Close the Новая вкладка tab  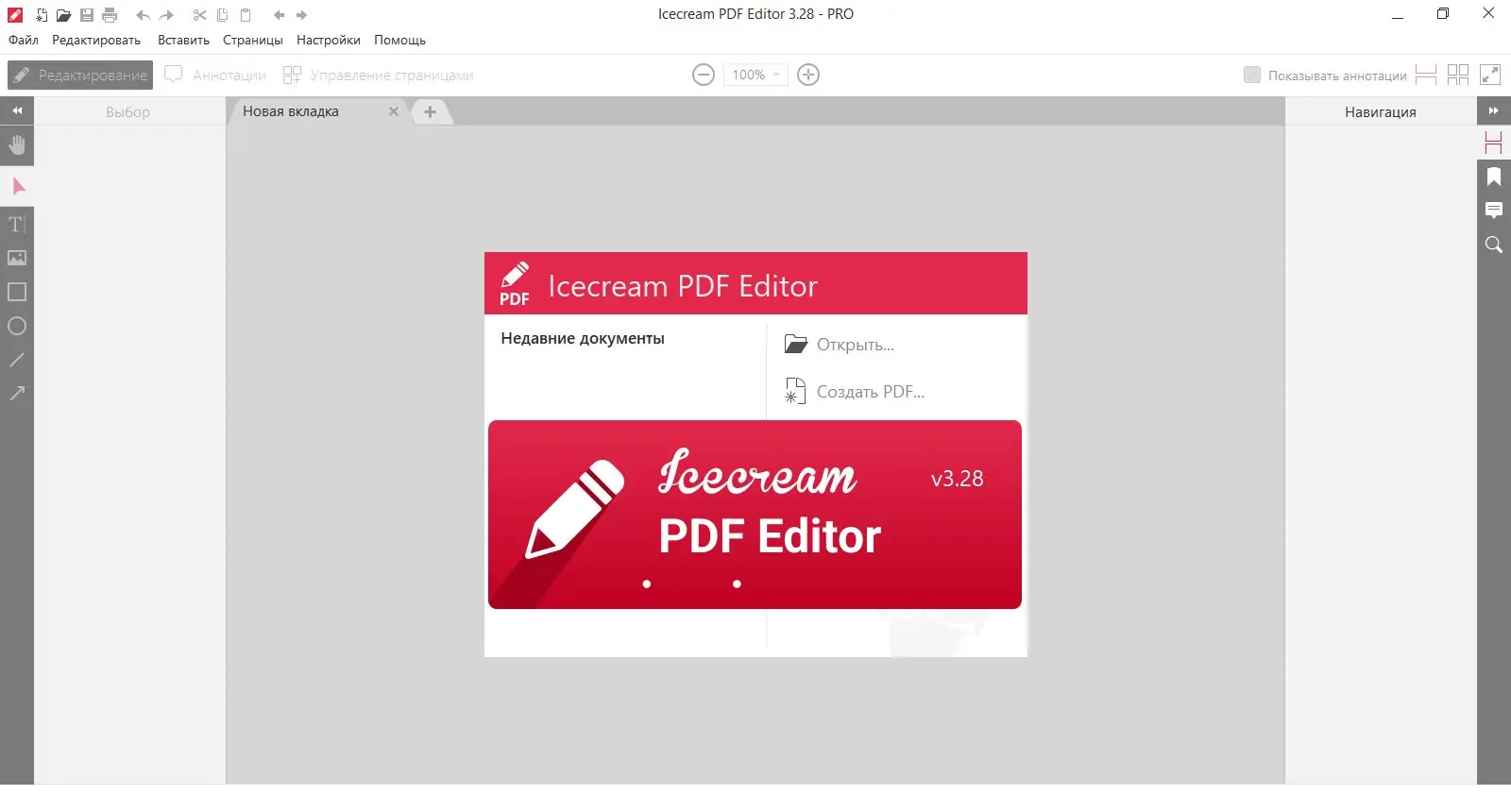[394, 111]
